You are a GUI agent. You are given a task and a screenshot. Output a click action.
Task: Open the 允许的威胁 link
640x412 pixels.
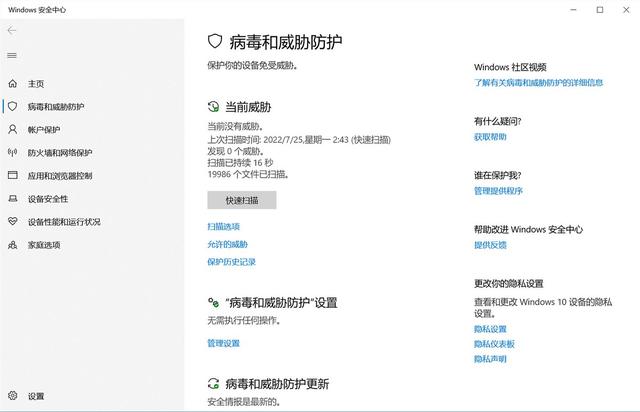(228, 244)
